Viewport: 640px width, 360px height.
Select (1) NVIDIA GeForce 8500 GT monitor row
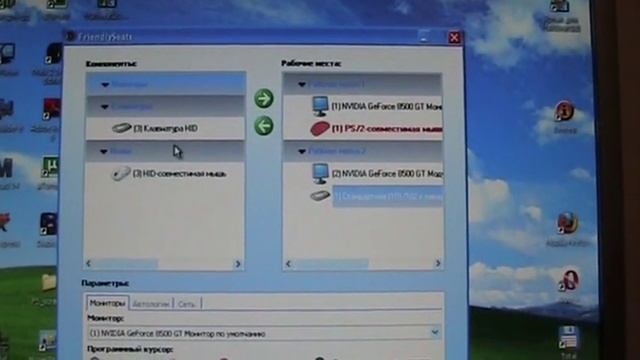(x=362, y=106)
